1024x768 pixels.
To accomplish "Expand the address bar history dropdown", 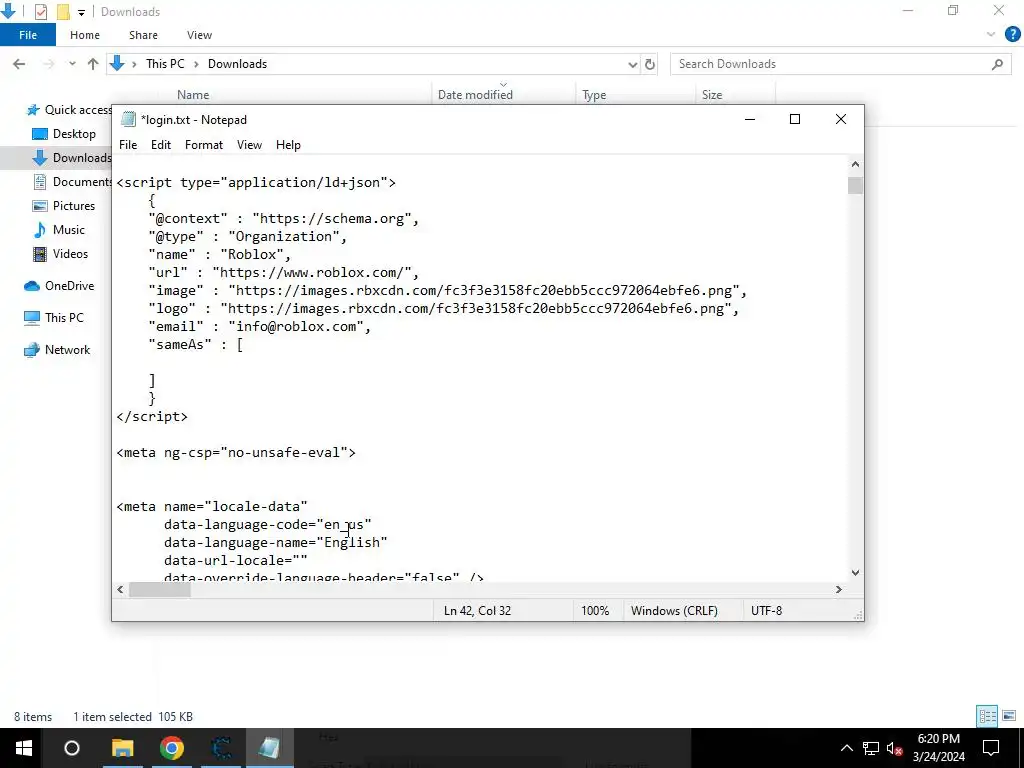I will 632,64.
